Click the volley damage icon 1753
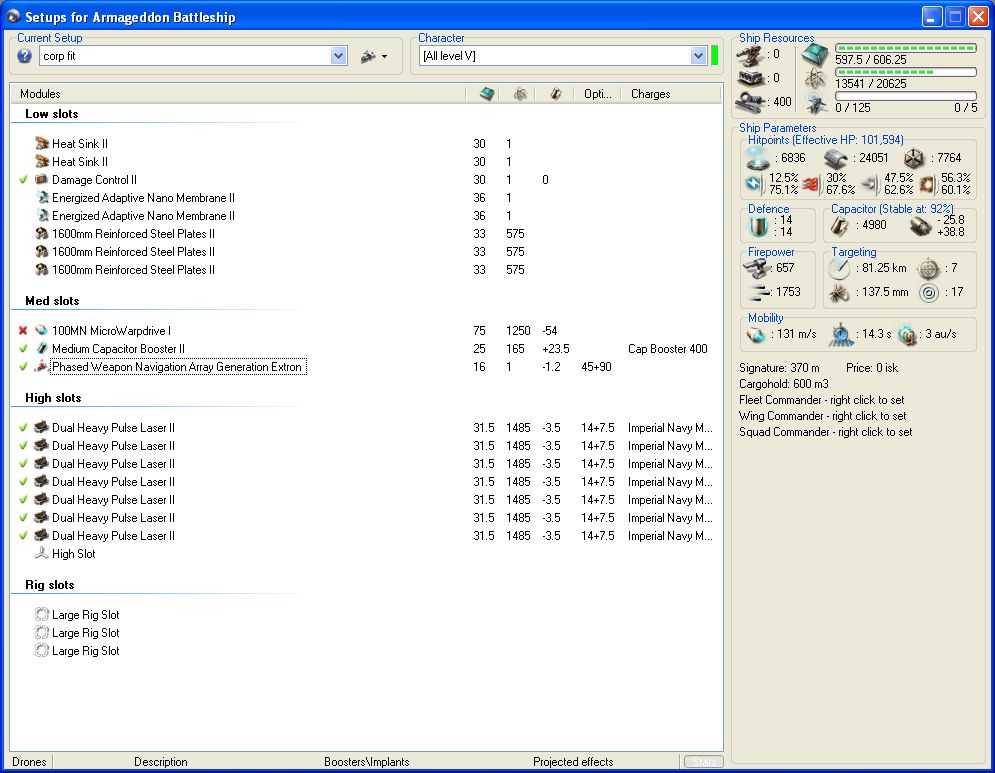 tap(760, 292)
